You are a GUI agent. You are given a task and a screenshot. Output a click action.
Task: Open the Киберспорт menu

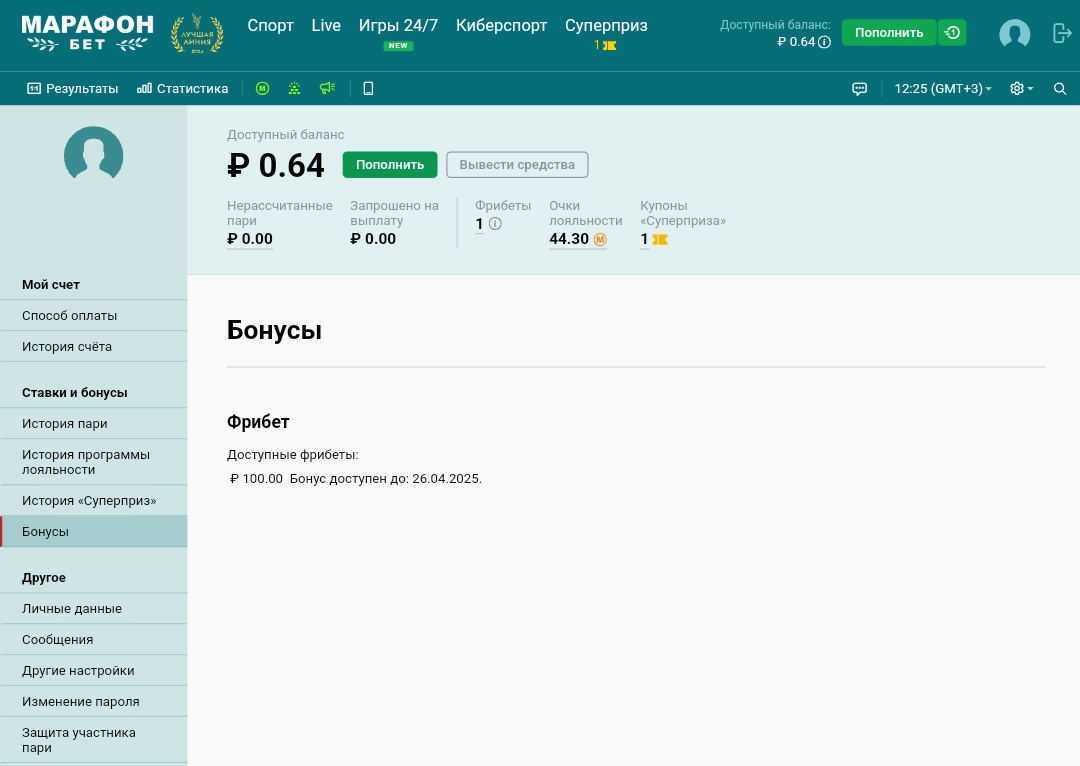pos(501,26)
